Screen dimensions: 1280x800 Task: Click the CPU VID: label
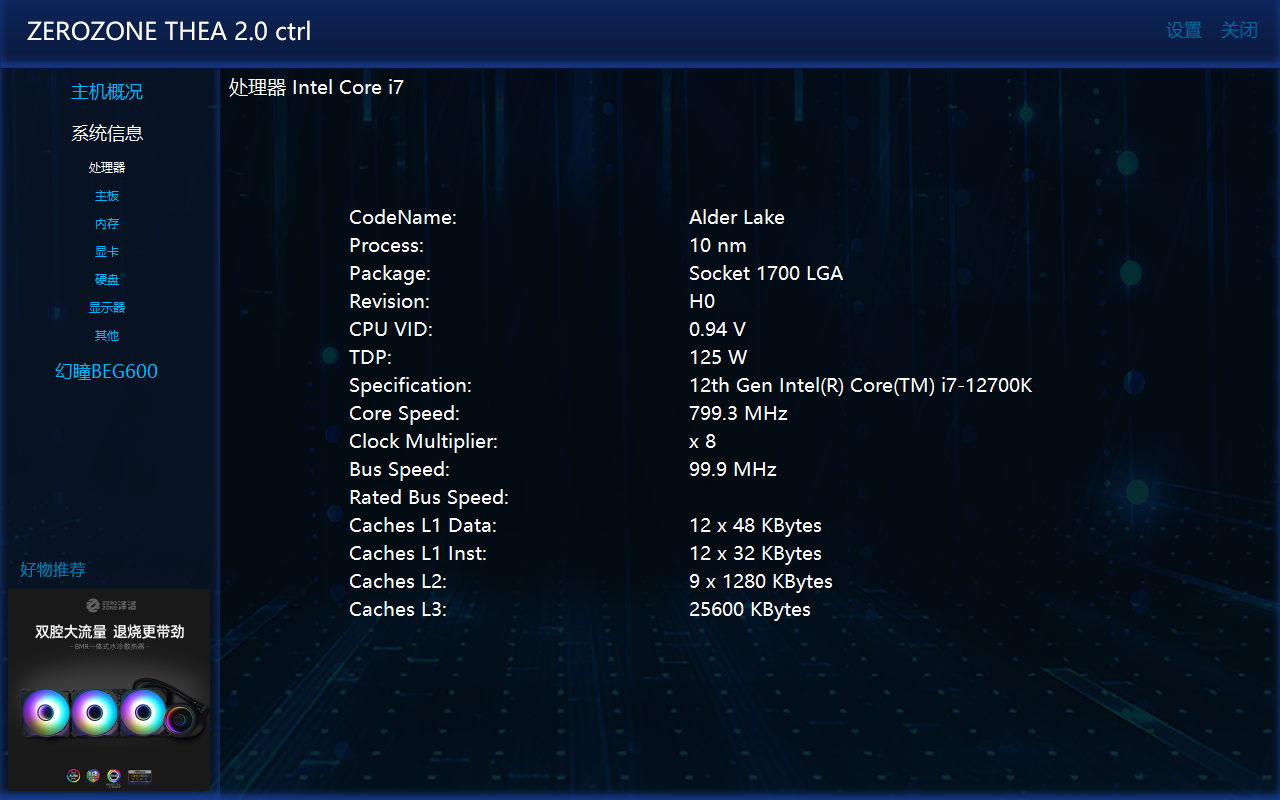tap(391, 329)
